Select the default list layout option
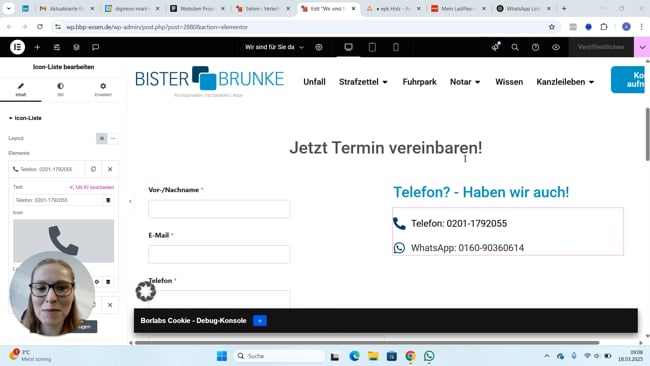This screenshot has height=366, width=650. pos(101,138)
